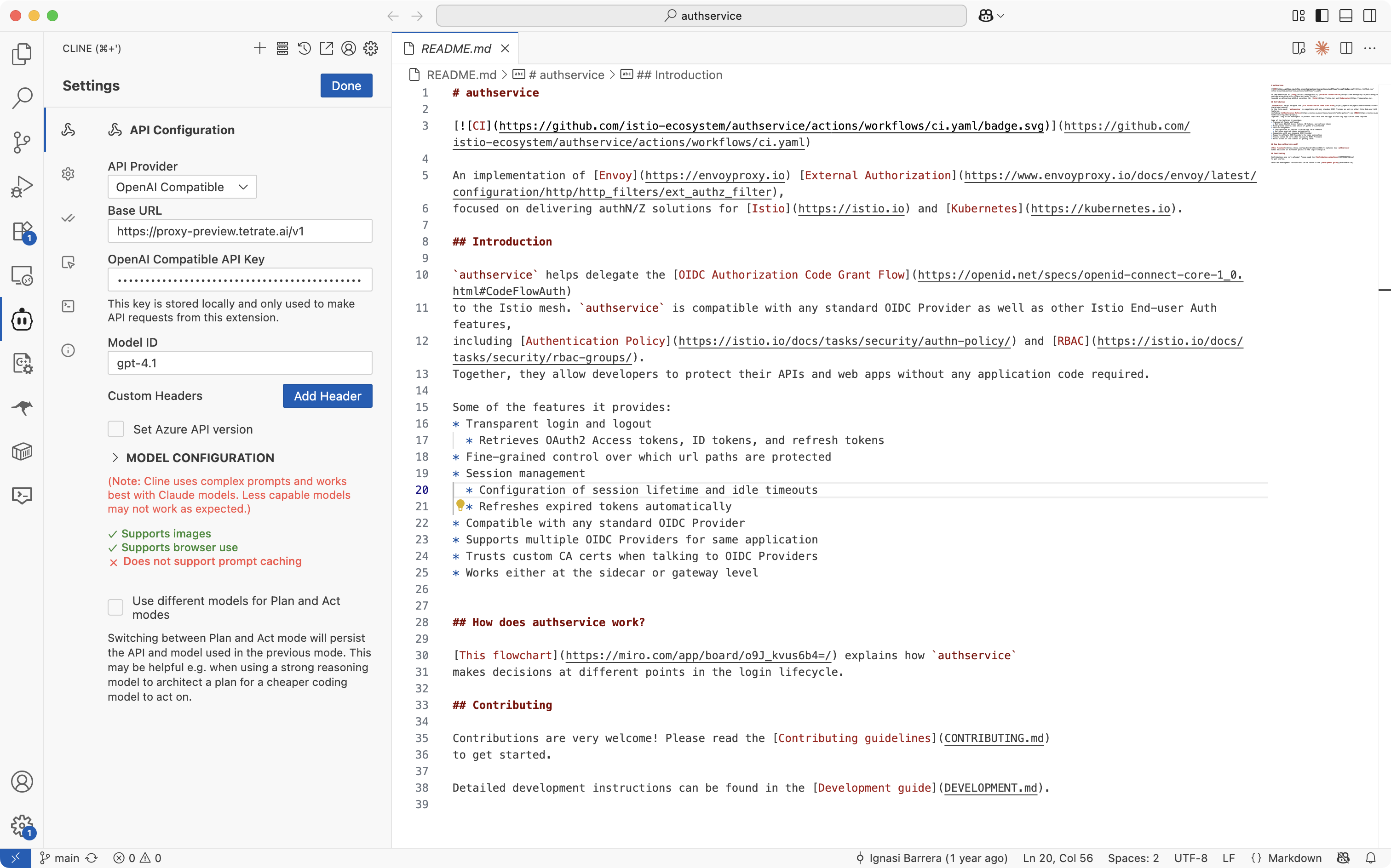
Task: Click the orange Claude spark icon in the editor toolbar
Action: [x=1322, y=48]
